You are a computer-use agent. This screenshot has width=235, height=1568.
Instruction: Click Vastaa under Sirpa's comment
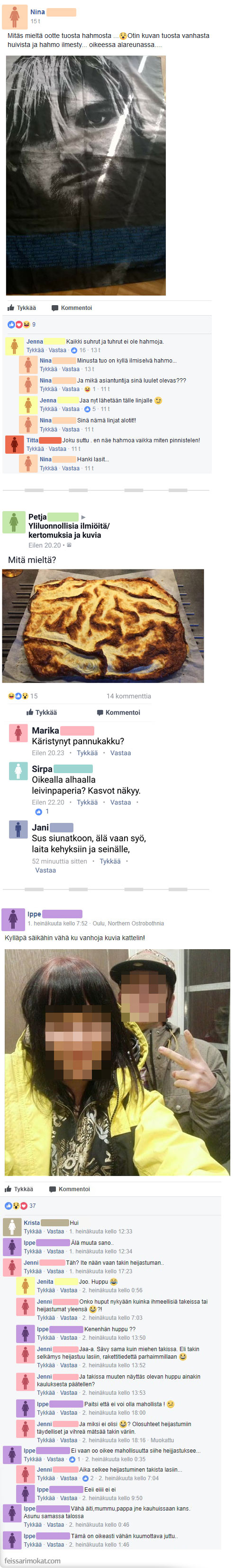click(120, 802)
